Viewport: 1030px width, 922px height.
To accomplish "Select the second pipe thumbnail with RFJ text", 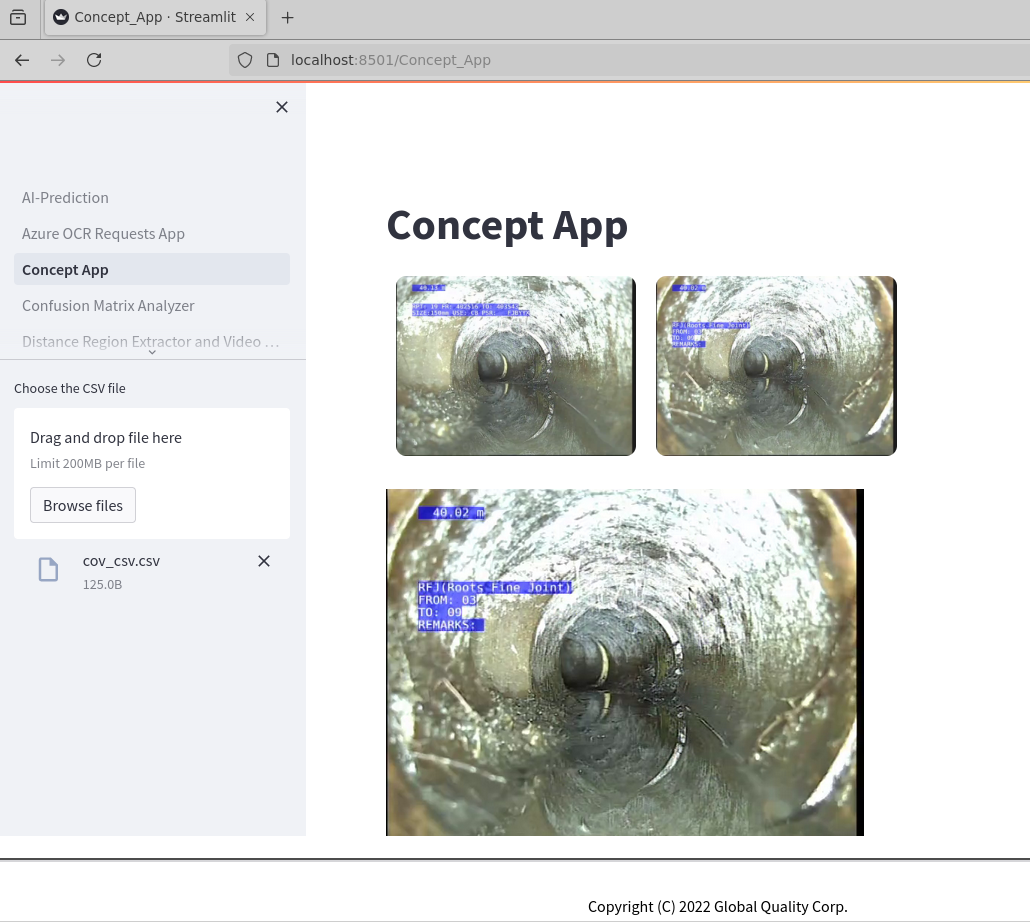I will coord(776,366).
